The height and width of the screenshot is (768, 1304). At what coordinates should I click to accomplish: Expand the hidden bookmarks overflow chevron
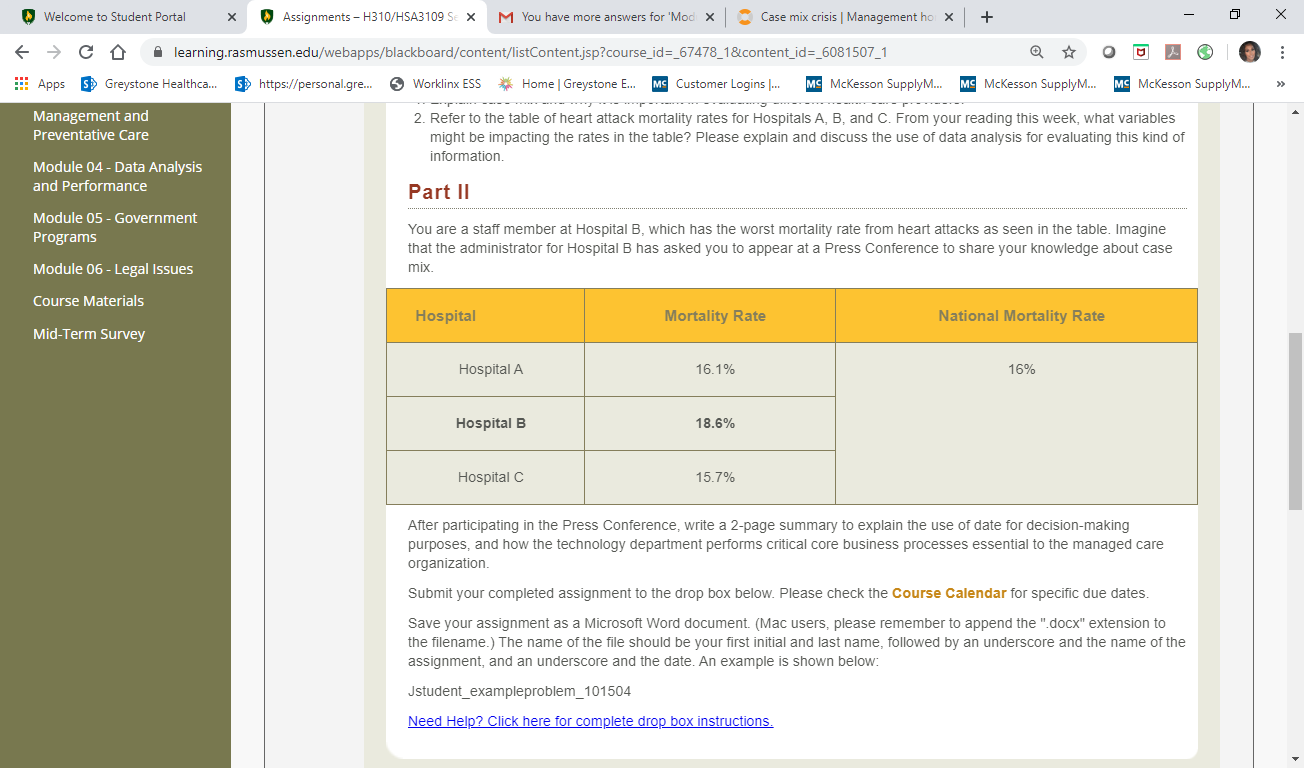point(1281,84)
